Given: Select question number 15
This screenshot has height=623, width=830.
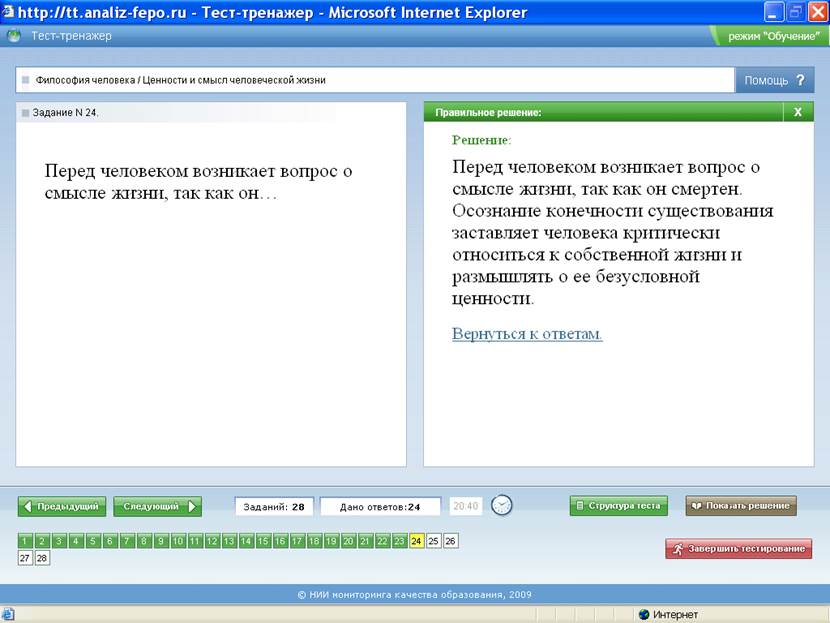Looking at the screenshot, I should pos(263,541).
